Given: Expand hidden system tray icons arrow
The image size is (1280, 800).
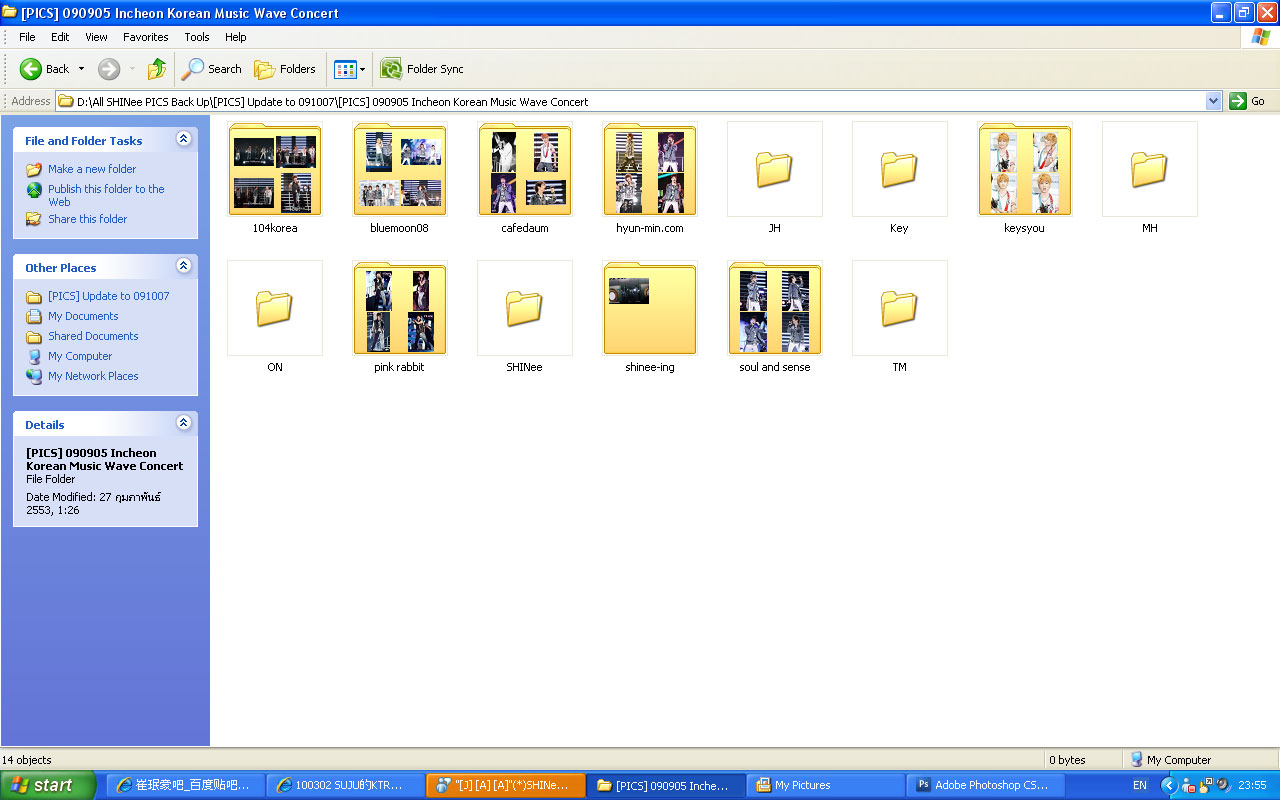Looking at the screenshot, I should click(1168, 785).
